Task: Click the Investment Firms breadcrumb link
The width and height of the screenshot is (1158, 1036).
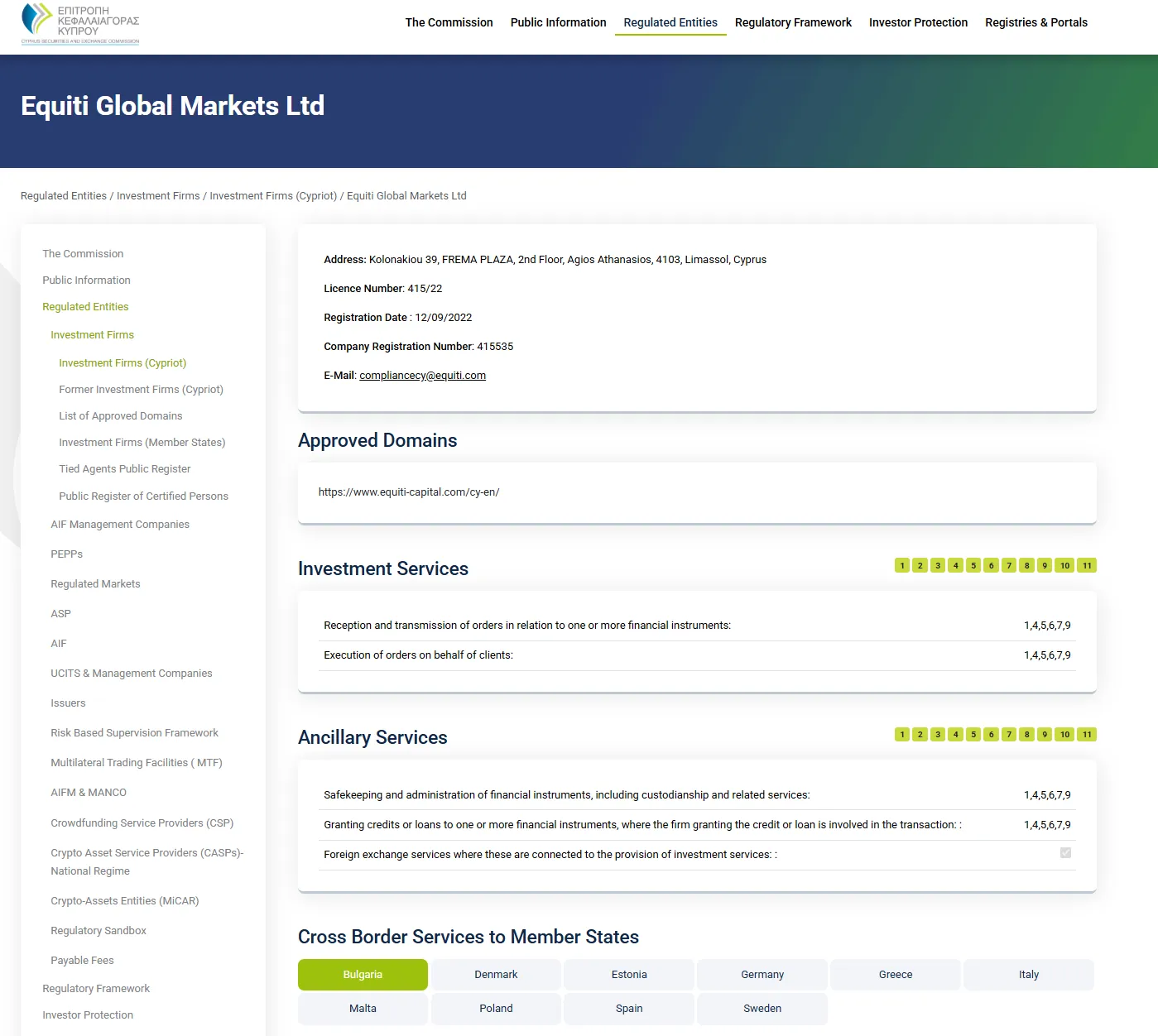Action: pyautogui.click(x=158, y=196)
